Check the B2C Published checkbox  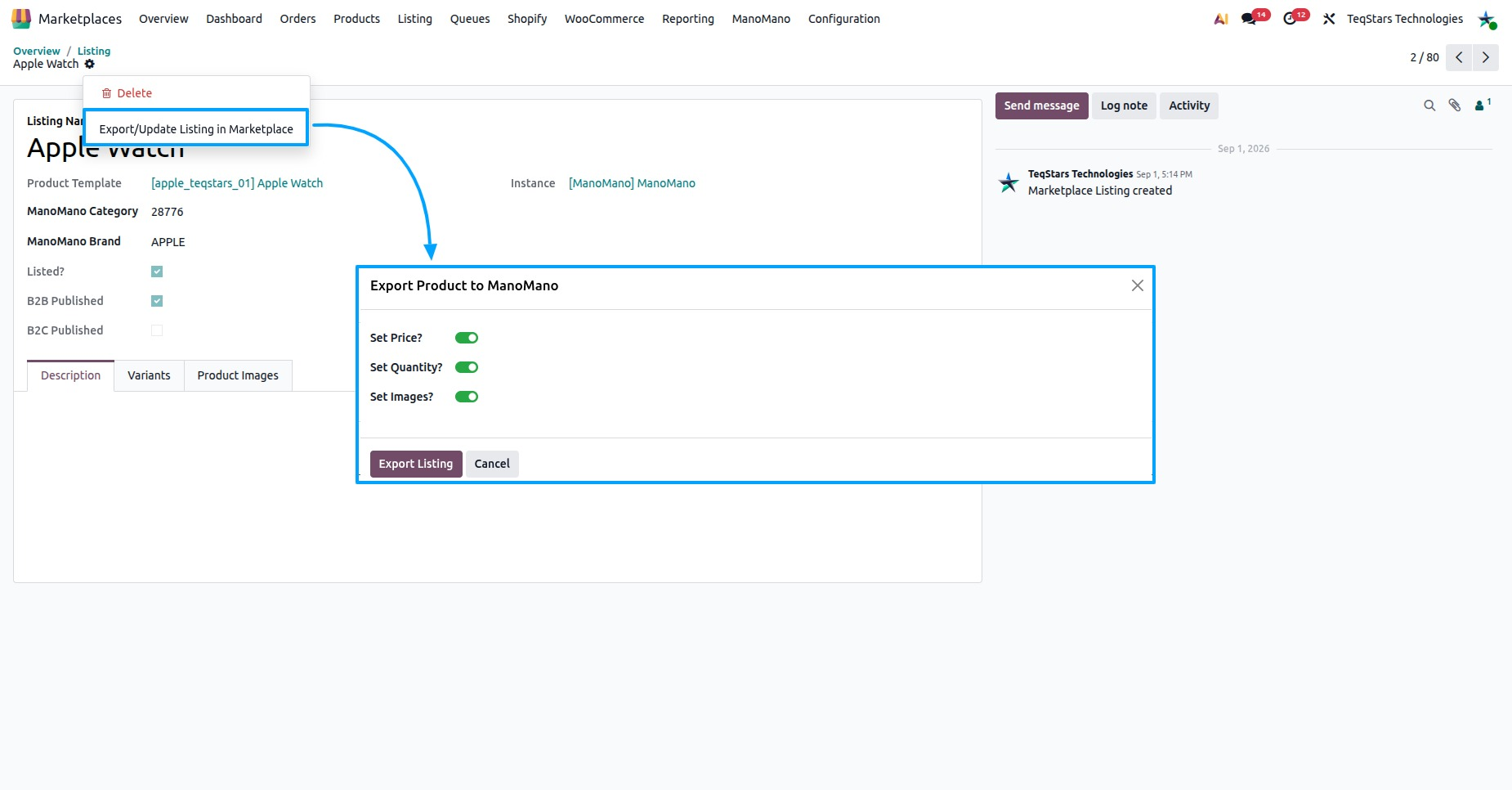click(x=157, y=330)
